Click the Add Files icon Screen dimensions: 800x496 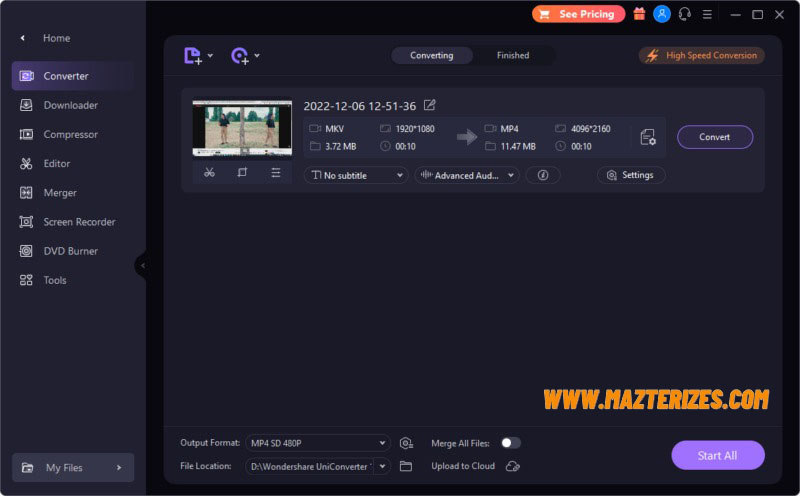(x=193, y=55)
